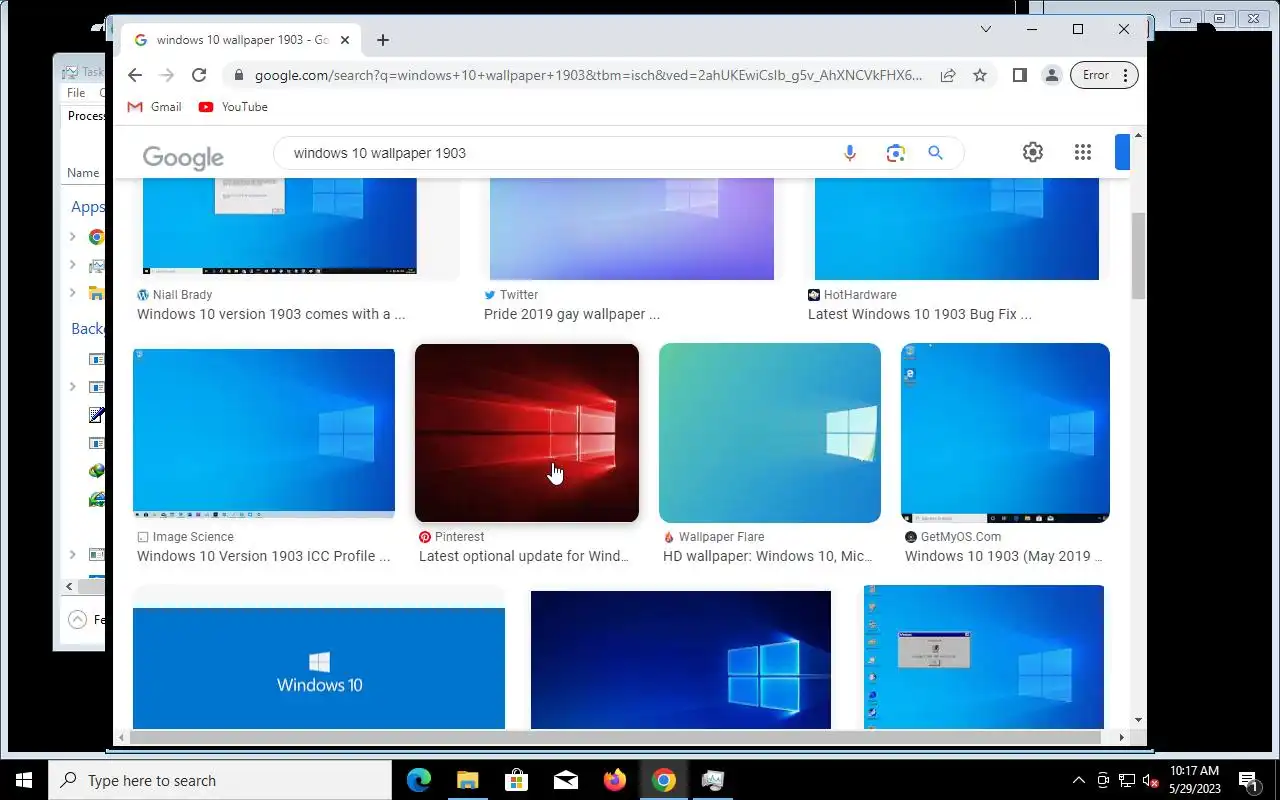Open File Explorer from taskbar
The width and height of the screenshot is (1280, 800).
pyautogui.click(x=468, y=780)
